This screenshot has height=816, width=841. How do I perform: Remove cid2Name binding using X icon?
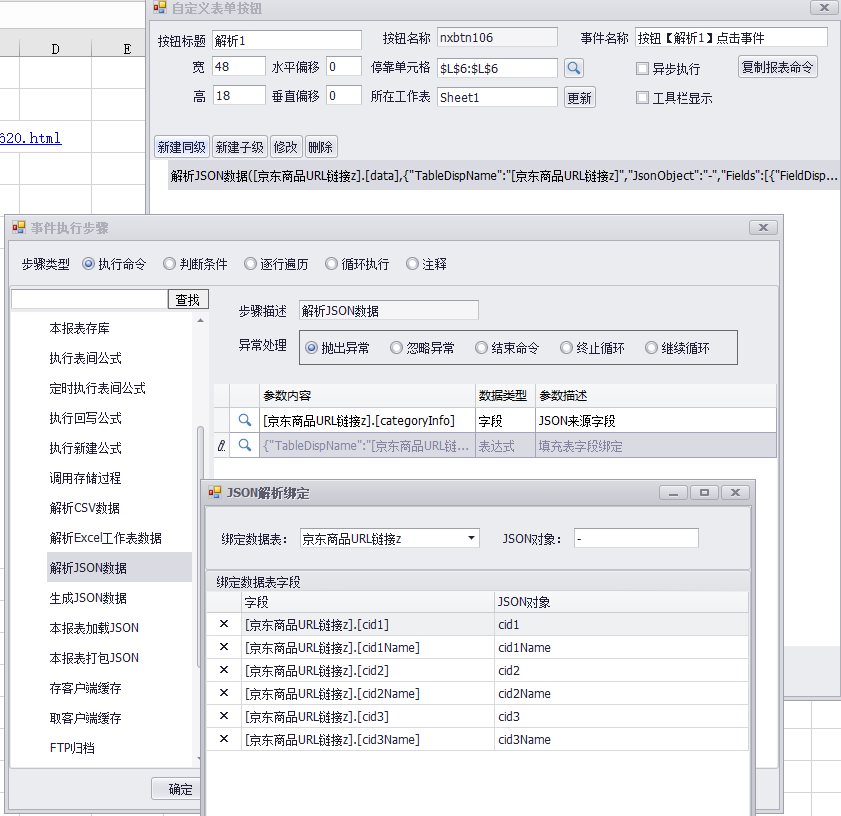[x=224, y=694]
